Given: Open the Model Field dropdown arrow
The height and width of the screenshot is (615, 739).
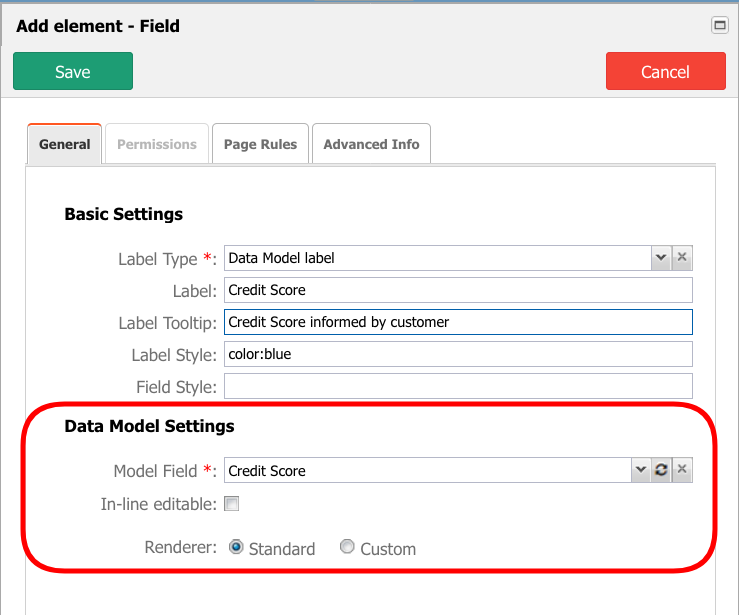Looking at the screenshot, I should click(x=640, y=470).
